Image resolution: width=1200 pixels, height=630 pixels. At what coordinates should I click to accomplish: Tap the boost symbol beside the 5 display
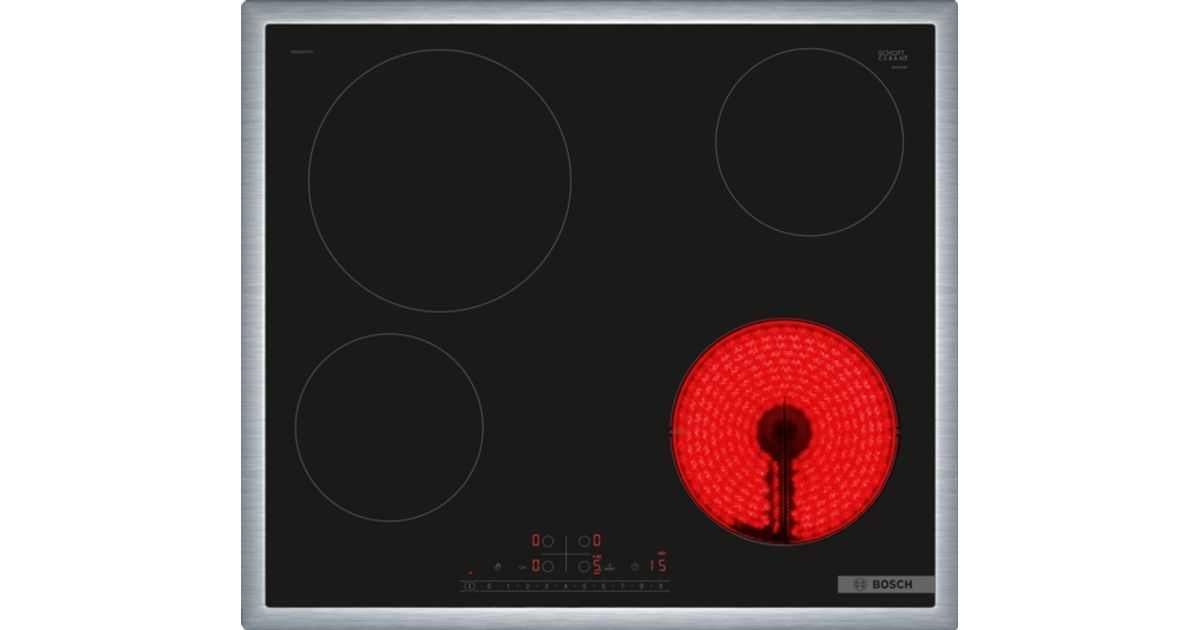click(609, 566)
